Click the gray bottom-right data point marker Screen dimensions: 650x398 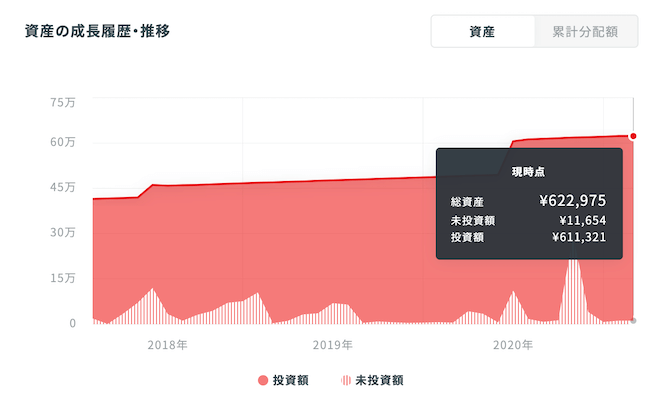click(x=633, y=321)
